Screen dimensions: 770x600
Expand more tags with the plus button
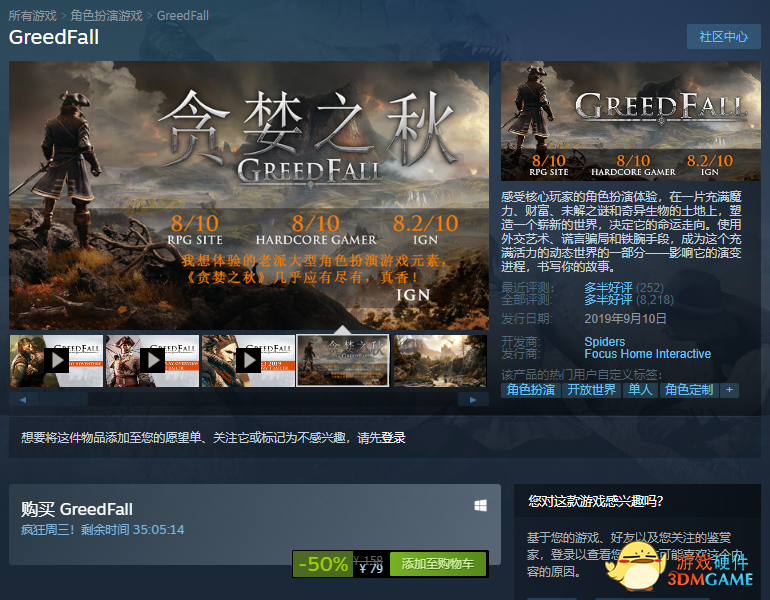click(730, 390)
